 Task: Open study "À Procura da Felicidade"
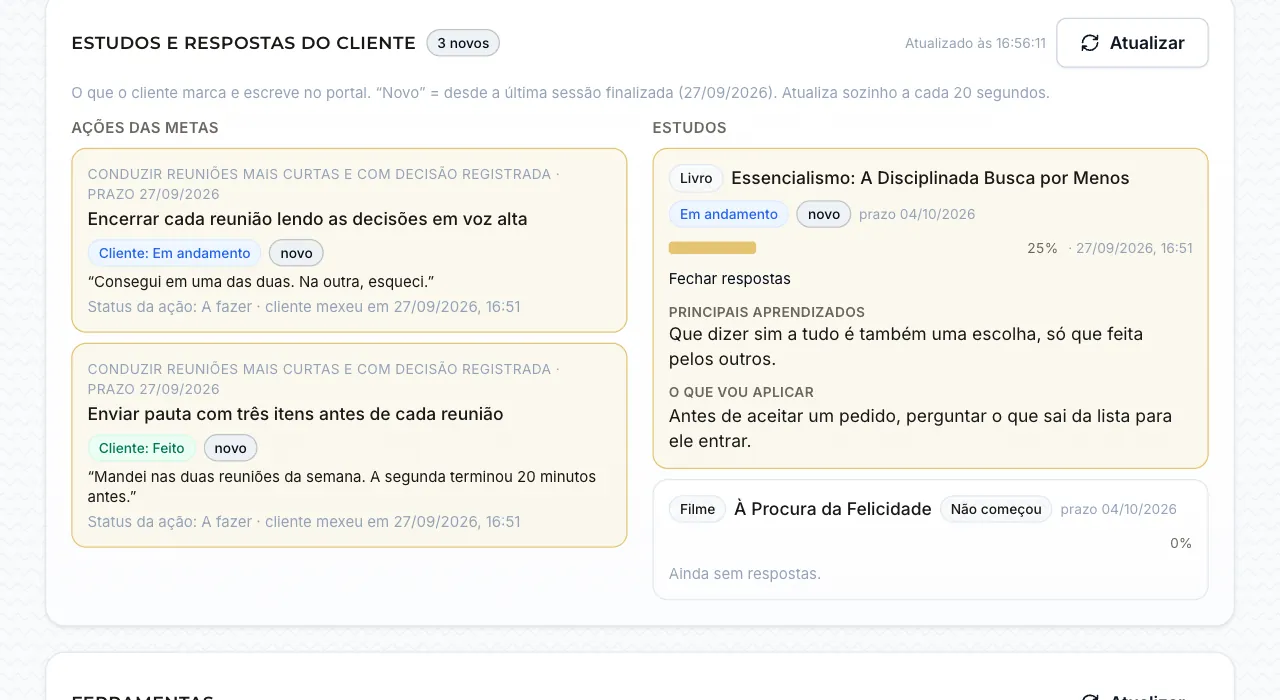[x=833, y=509]
